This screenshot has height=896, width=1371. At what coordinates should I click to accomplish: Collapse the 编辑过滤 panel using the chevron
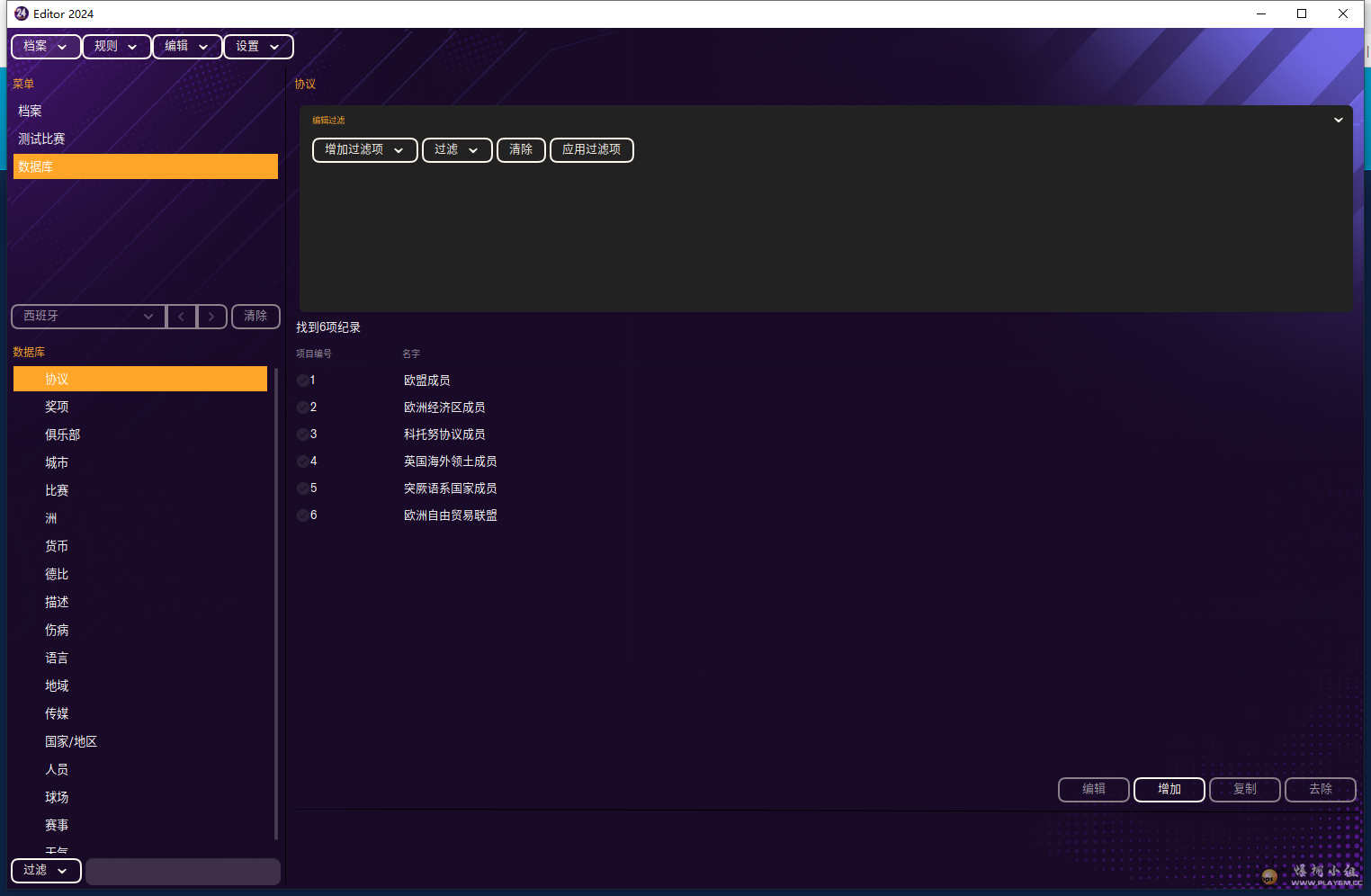tap(1338, 120)
